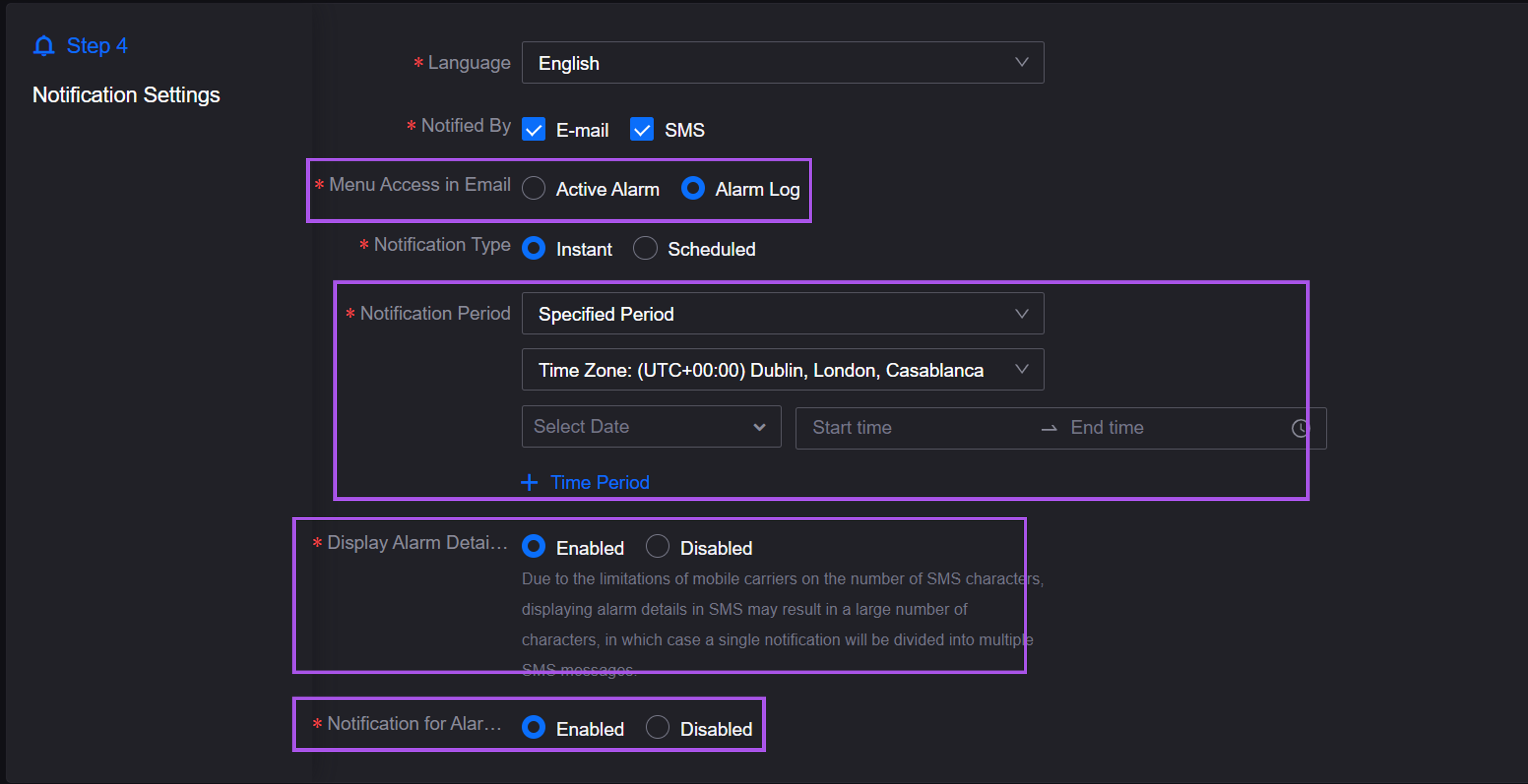Select Scheduled notification type
The height and width of the screenshot is (784, 1528).
645,248
